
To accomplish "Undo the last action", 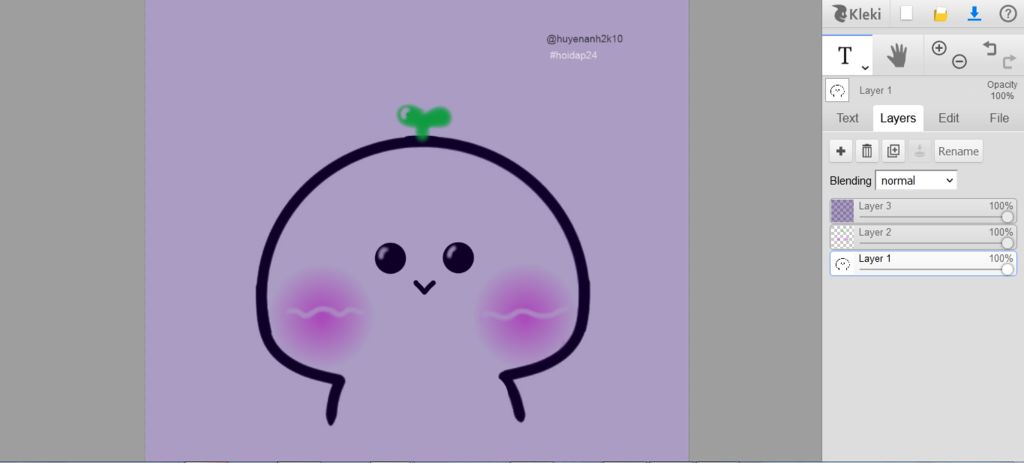I will click(x=990, y=48).
